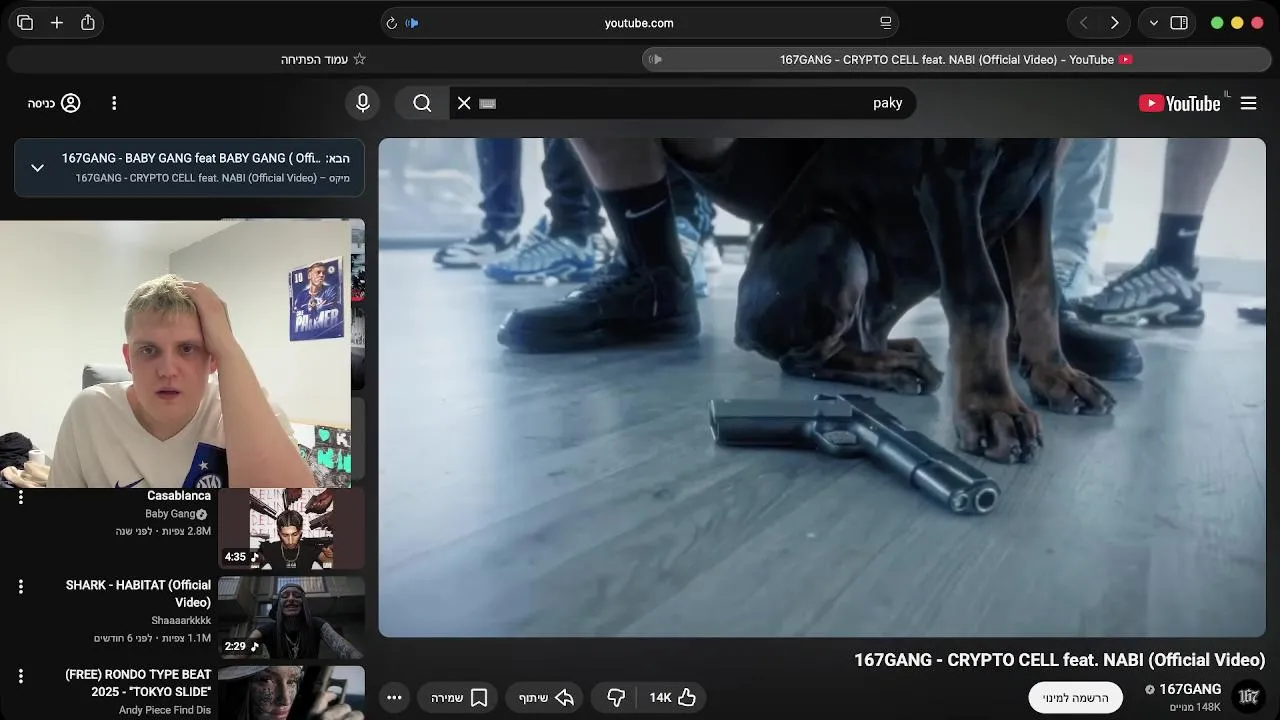Viewport: 1280px width, 720px height.
Task: Click the Shaaaarkkkk channel name
Action: [x=181, y=620]
